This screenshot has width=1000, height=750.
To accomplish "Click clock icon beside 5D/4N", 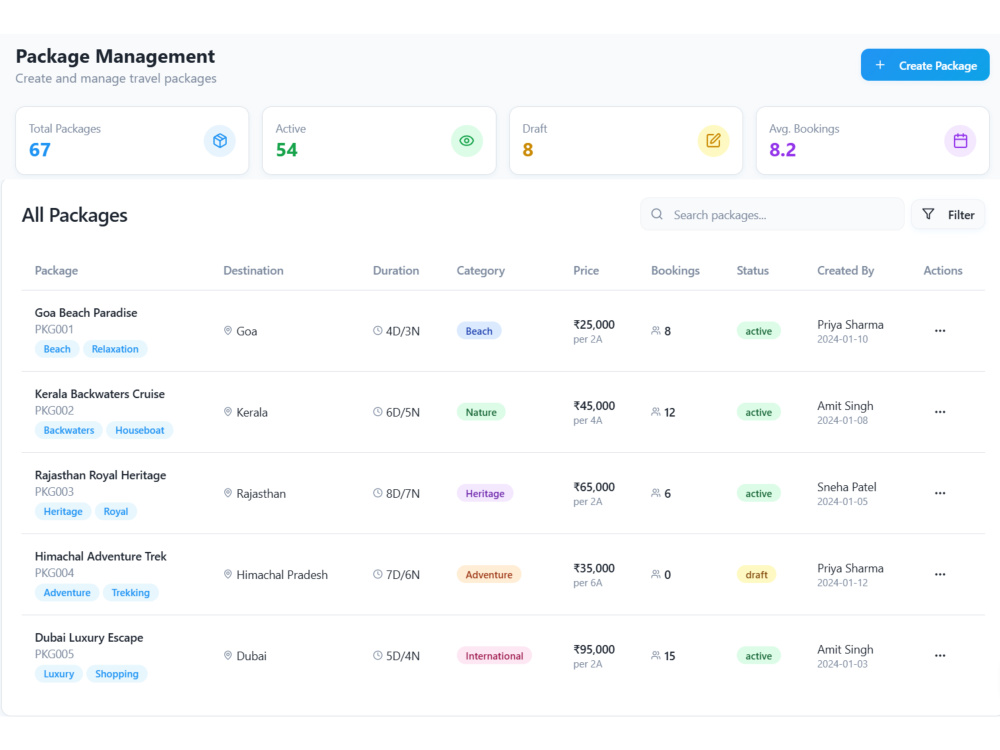I will tap(378, 656).
